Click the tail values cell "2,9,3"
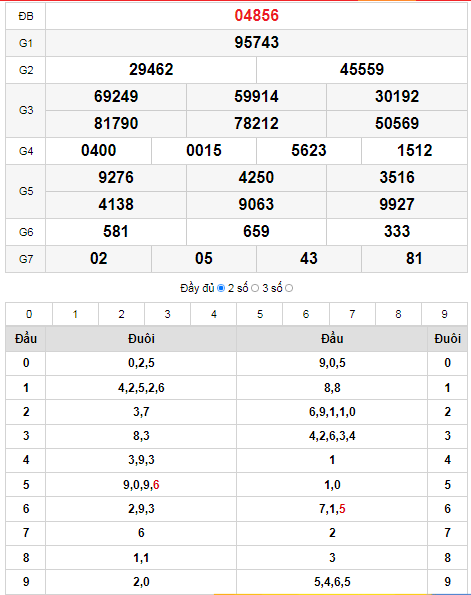The image size is (471, 595). coord(141,509)
